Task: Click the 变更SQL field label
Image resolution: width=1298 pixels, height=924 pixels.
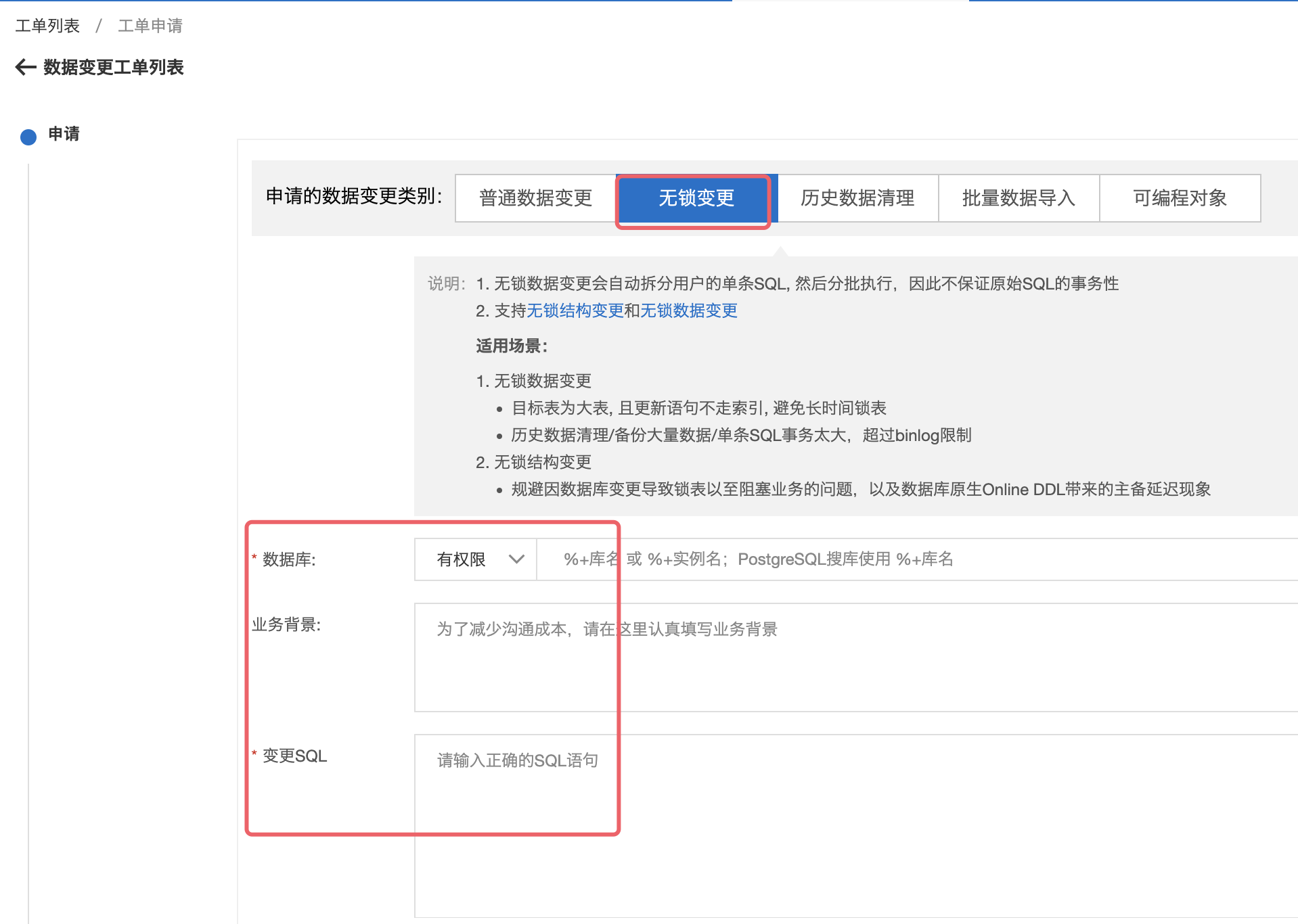Action: pos(294,756)
